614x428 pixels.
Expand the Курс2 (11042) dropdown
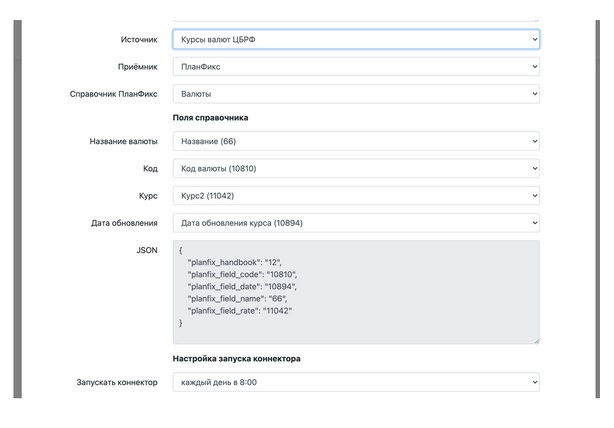(x=356, y=196)
